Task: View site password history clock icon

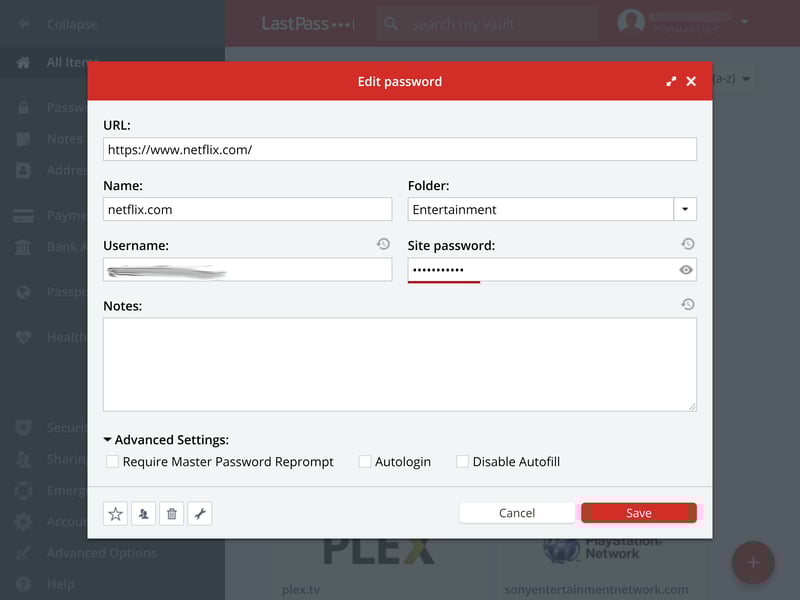Action: tap(687, 244)
